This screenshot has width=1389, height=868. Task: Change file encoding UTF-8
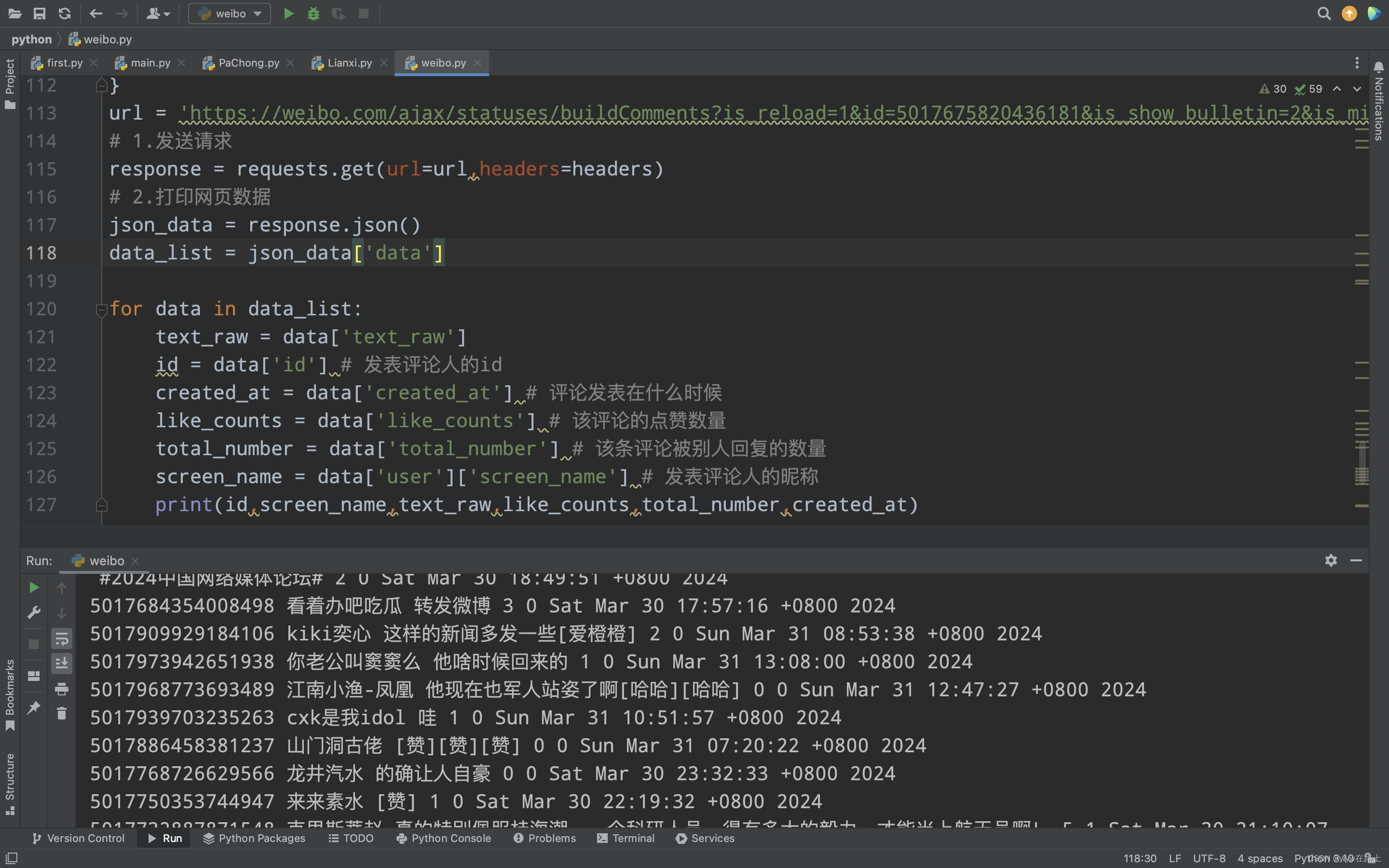(x=1209, y=858)
